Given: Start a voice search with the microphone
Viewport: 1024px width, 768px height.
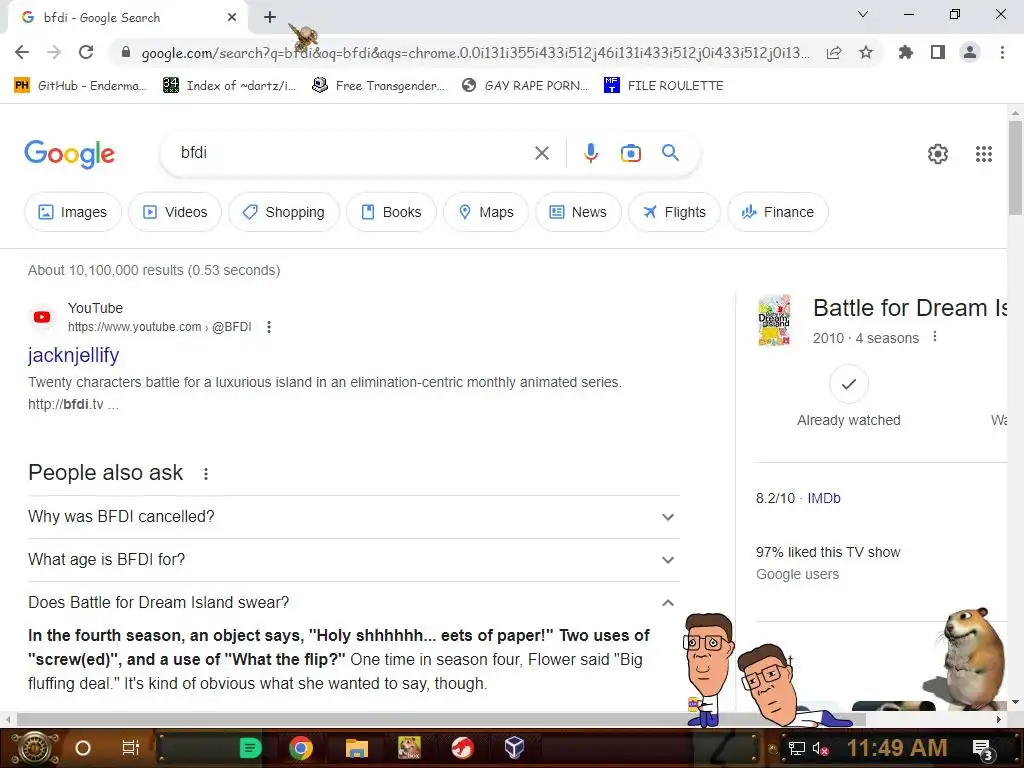Looking at the screenshot, I should click(590, 153).
